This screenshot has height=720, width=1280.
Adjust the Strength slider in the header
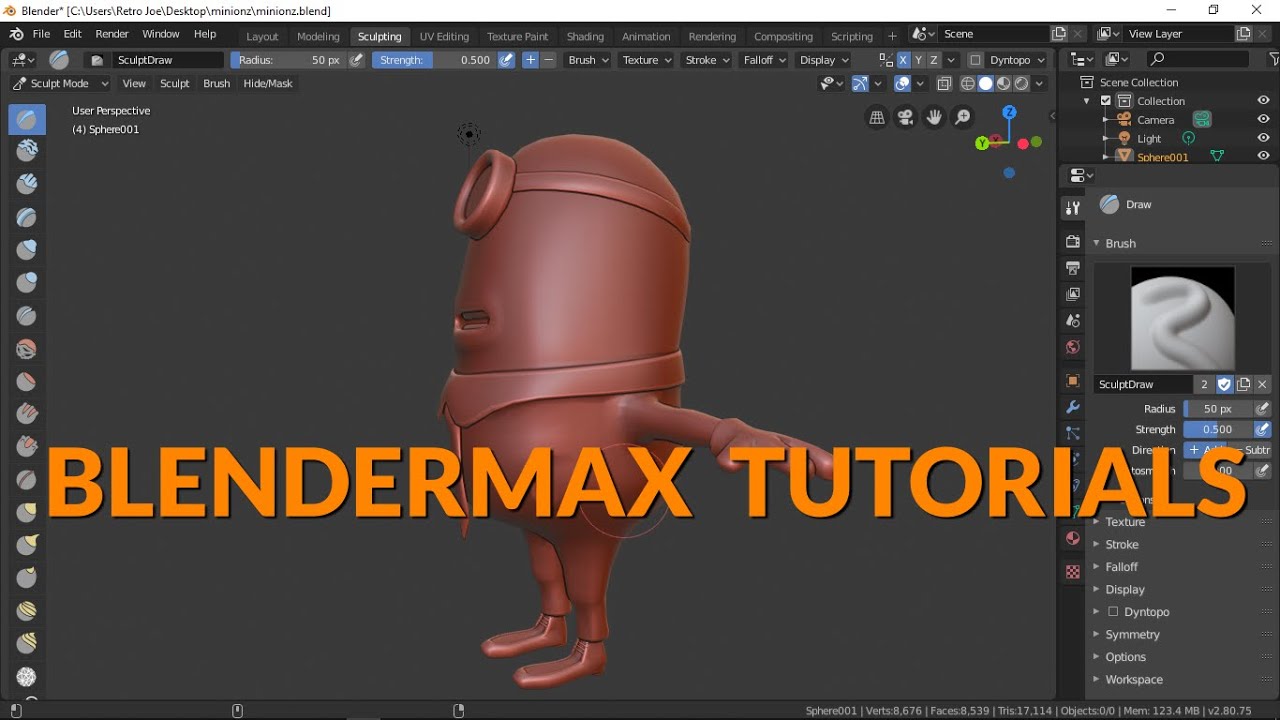click(435, 60)
